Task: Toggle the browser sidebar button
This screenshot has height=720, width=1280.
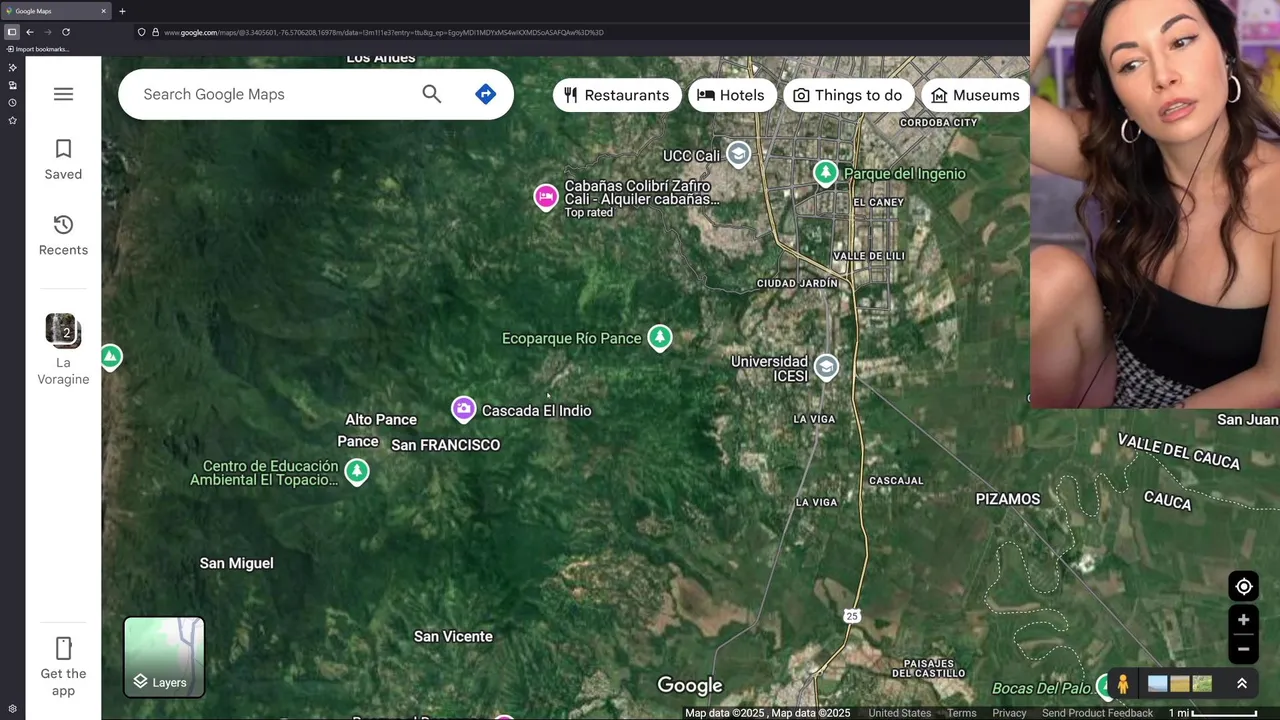Action: tap(12, 32)
